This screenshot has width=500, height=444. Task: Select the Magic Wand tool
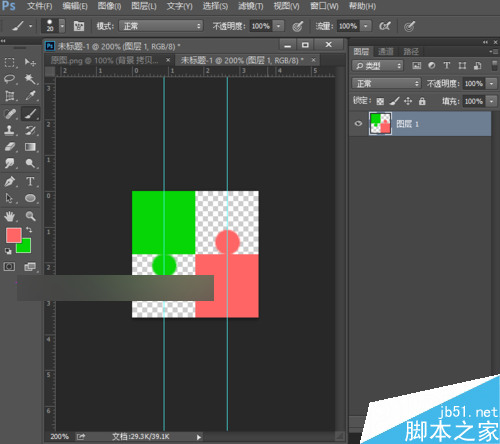30,79
